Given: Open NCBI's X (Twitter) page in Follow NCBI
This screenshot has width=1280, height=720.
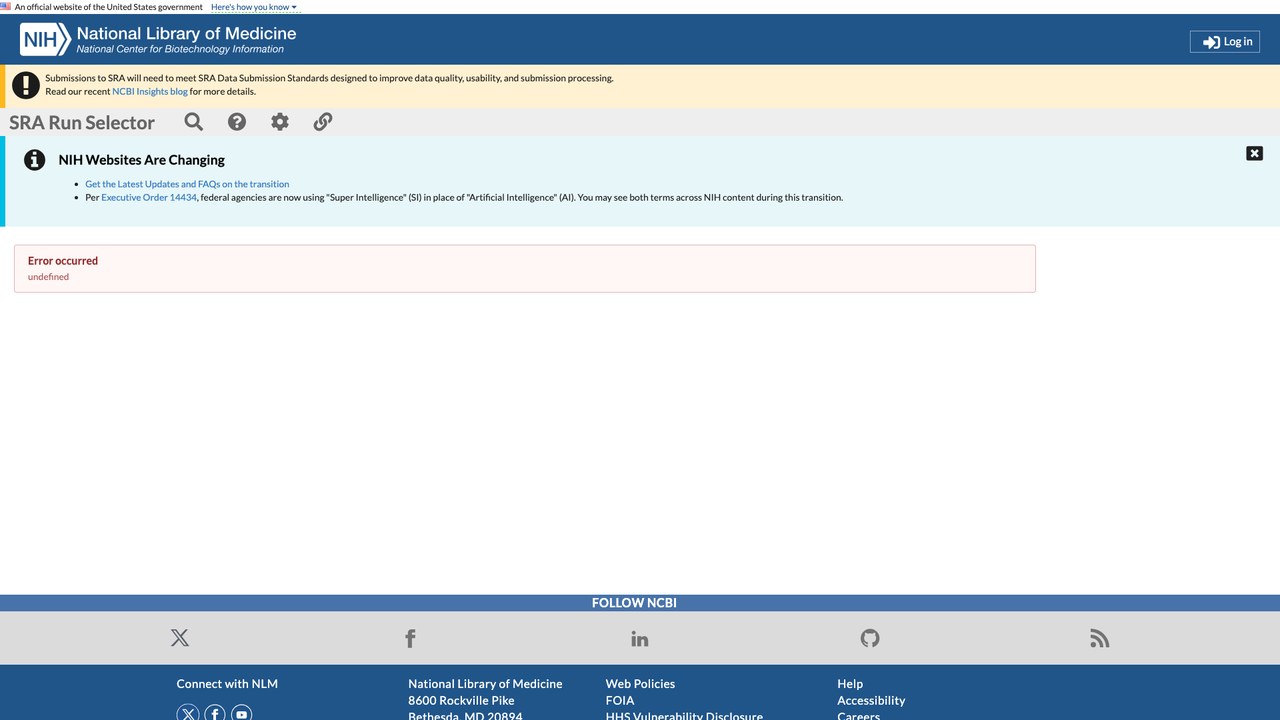Looking at the screenshot, I should [x=180, y=638].
